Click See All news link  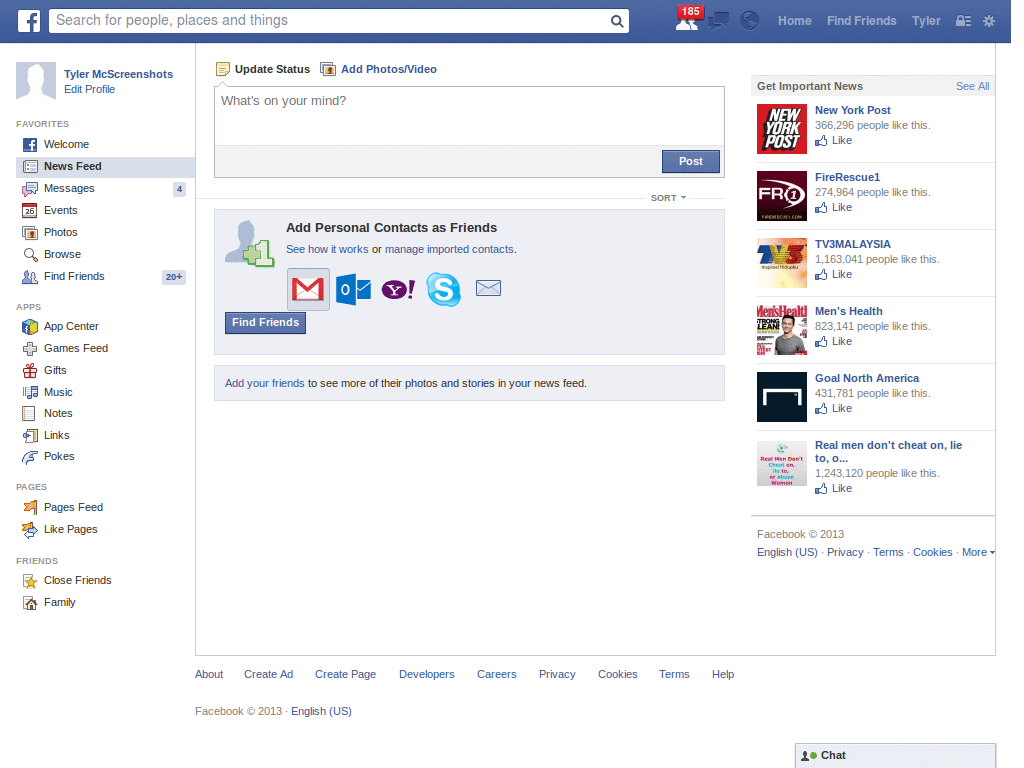coord(972,86)
